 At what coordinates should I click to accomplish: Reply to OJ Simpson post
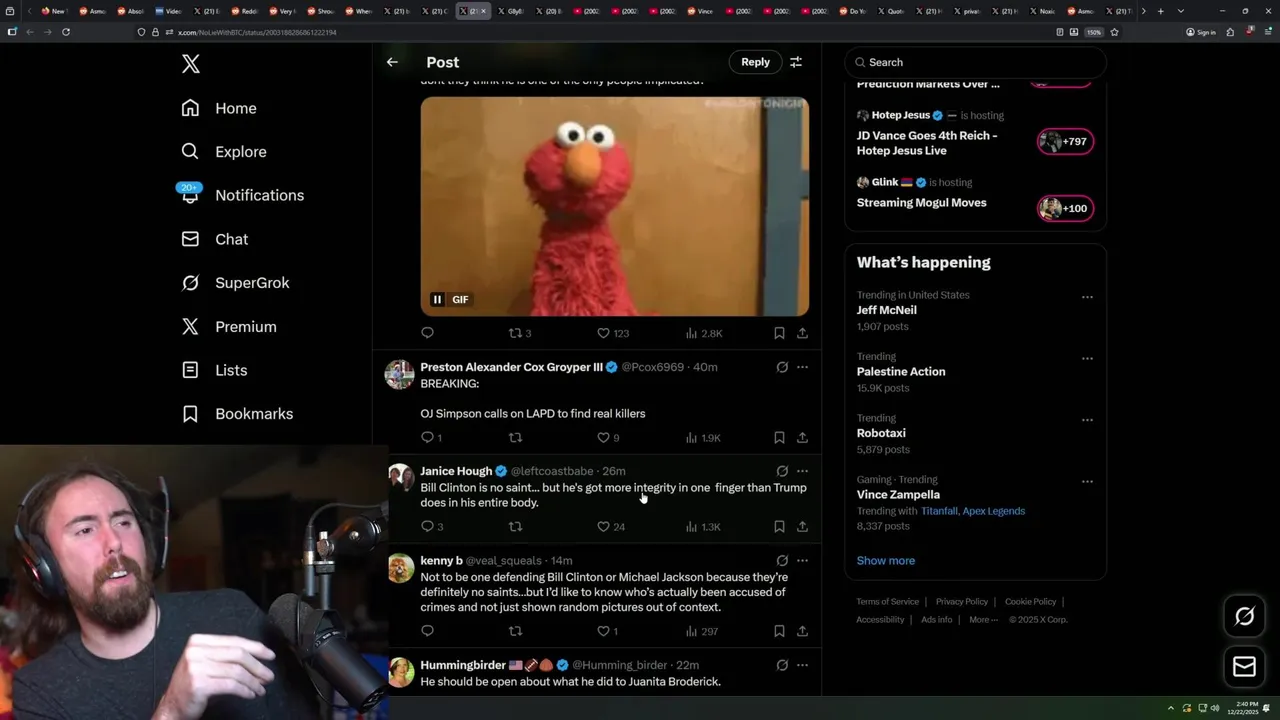click(431, 437)
